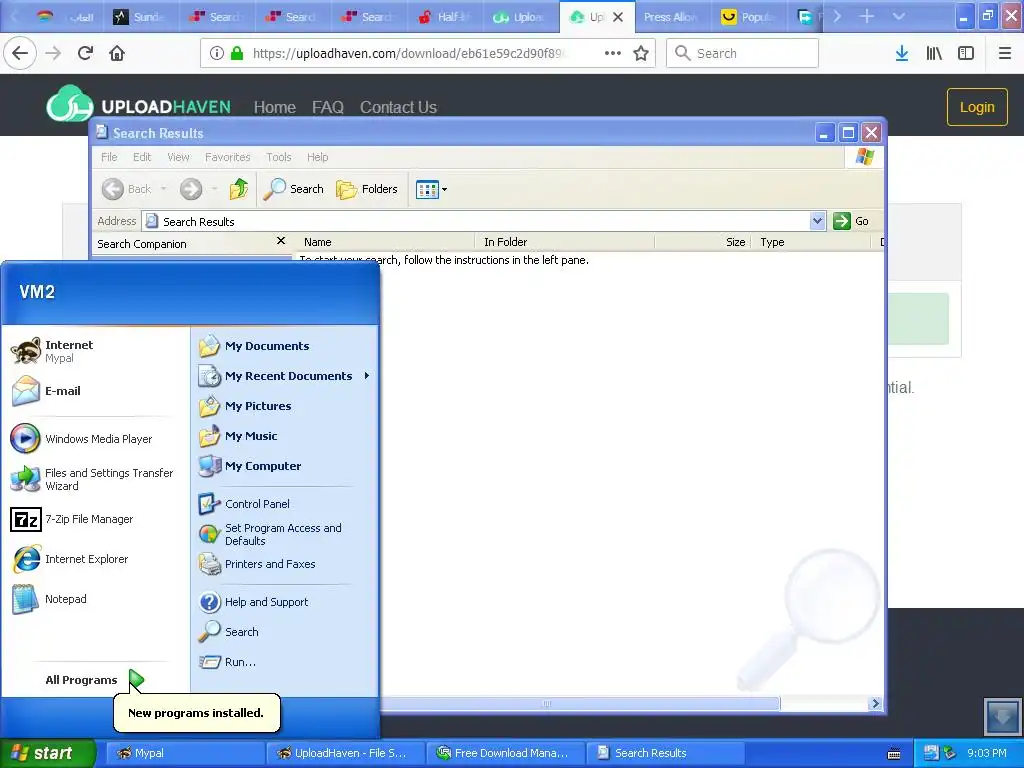Open Files and Settings Transfer Wizard

(92, 479)
